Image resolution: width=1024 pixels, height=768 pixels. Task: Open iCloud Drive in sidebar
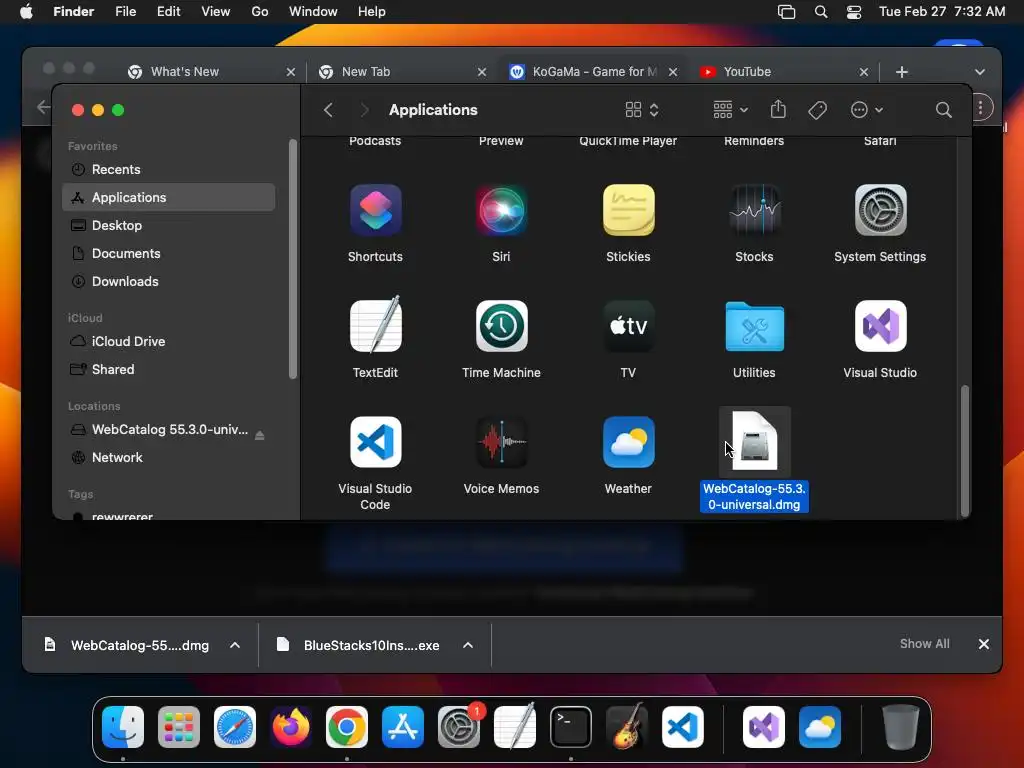168,342
